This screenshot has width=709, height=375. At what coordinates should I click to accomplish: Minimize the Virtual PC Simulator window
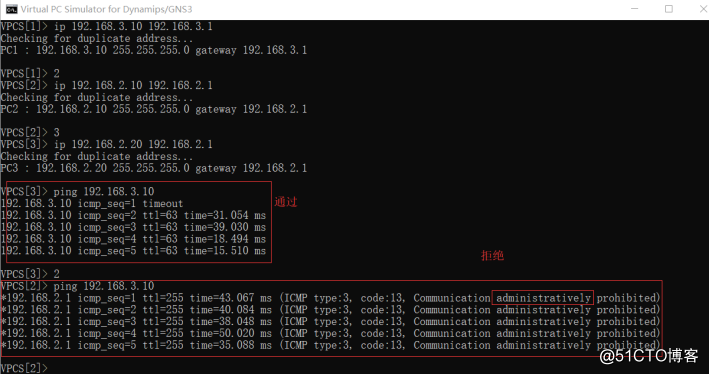click(634, 9)
